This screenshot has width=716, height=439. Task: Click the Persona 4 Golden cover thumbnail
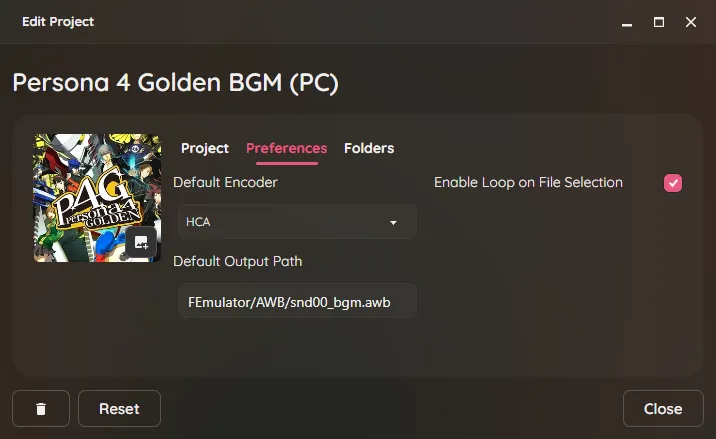(97, 198)
